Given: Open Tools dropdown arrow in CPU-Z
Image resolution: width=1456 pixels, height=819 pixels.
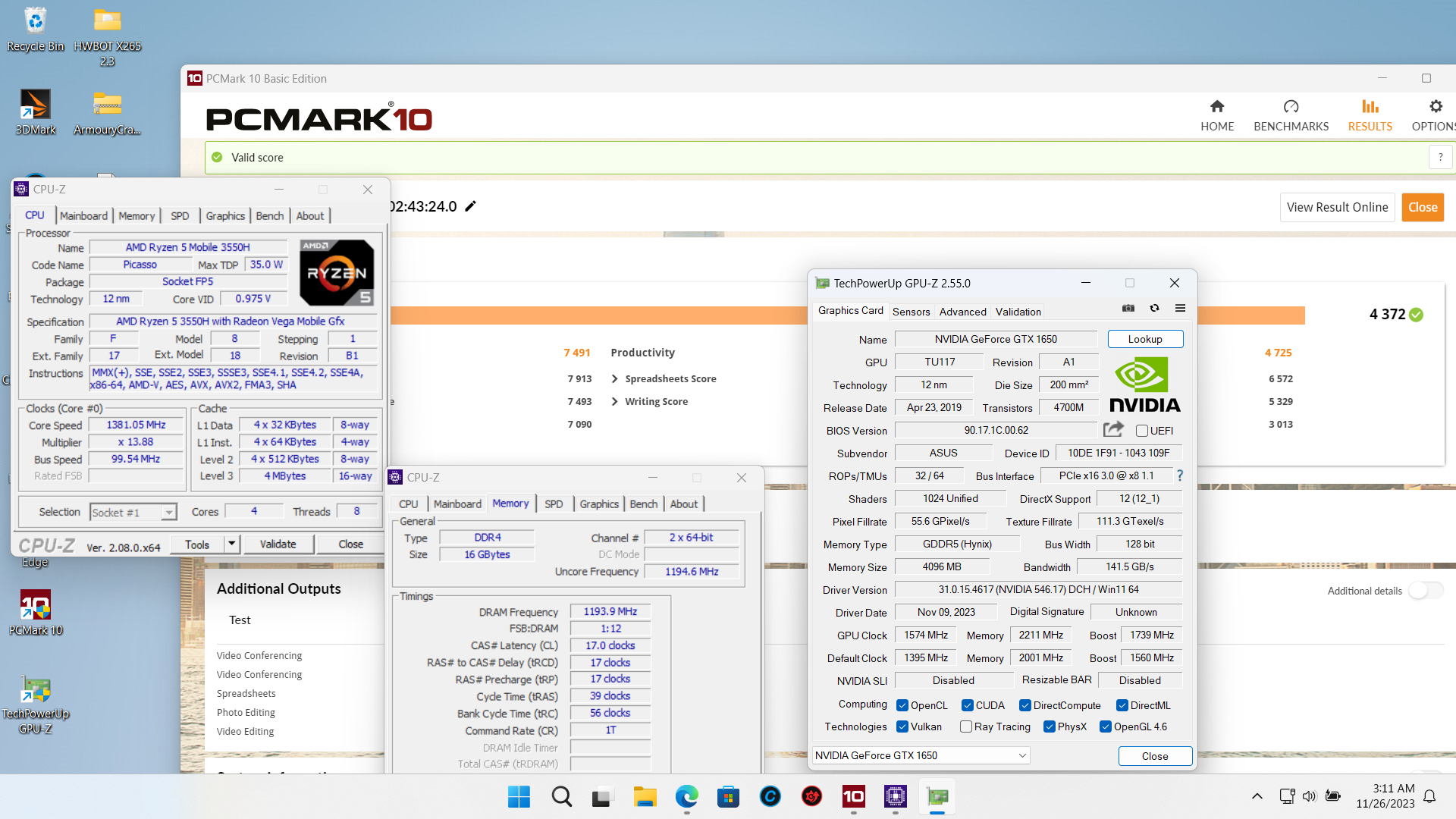Looking at the screenshot, I should (232, 544).
